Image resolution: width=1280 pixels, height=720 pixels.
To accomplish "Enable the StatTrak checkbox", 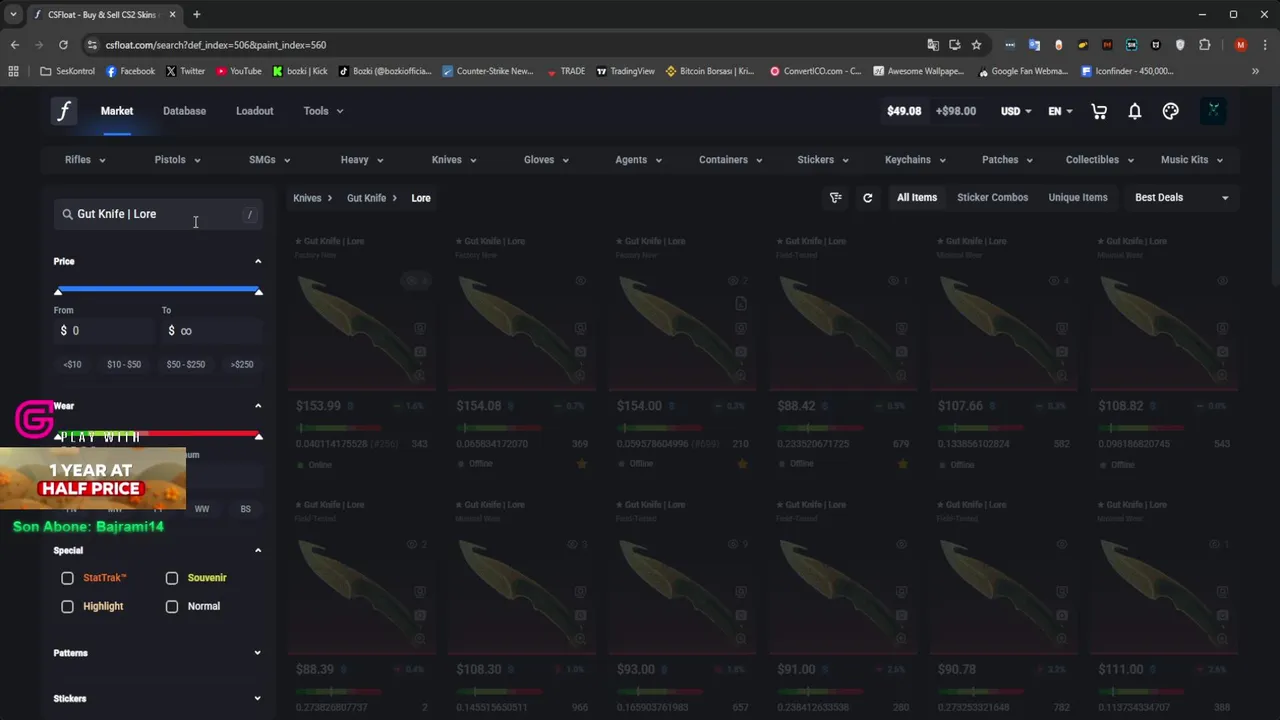I will tap(67, 578).
